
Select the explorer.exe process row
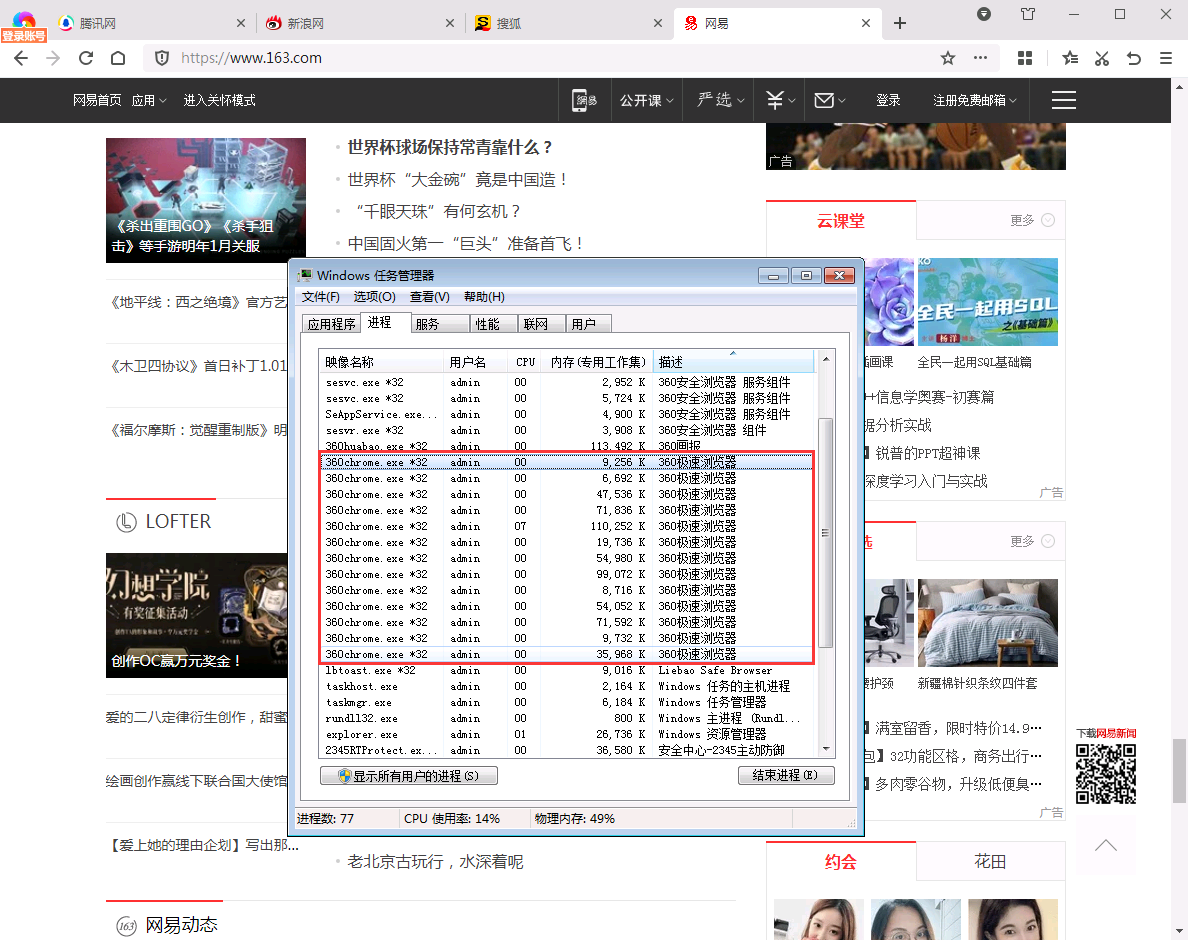pyautogui.click(x=567, y=734)
